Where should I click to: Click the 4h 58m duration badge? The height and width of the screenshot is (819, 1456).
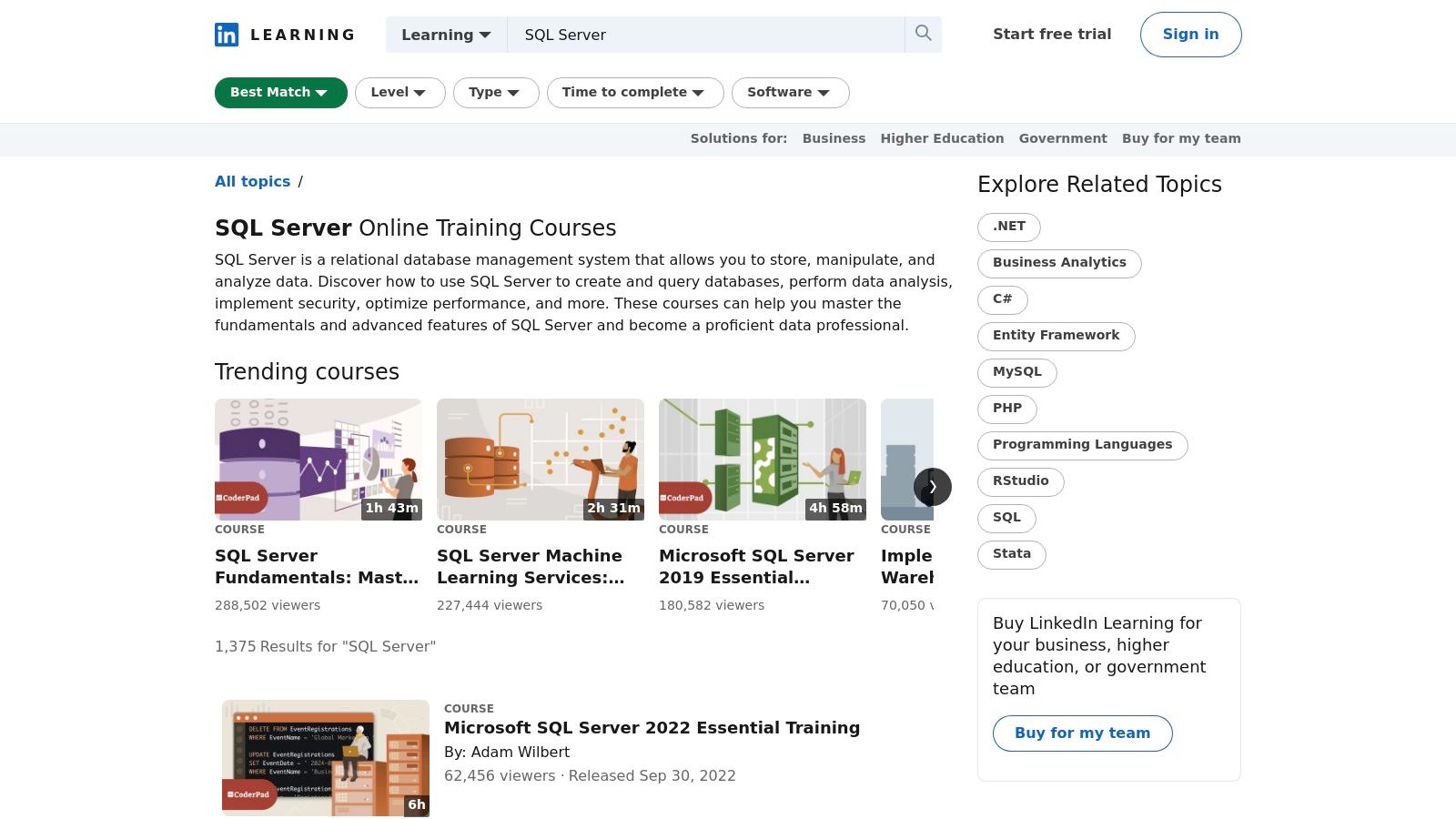pos(835,509)
